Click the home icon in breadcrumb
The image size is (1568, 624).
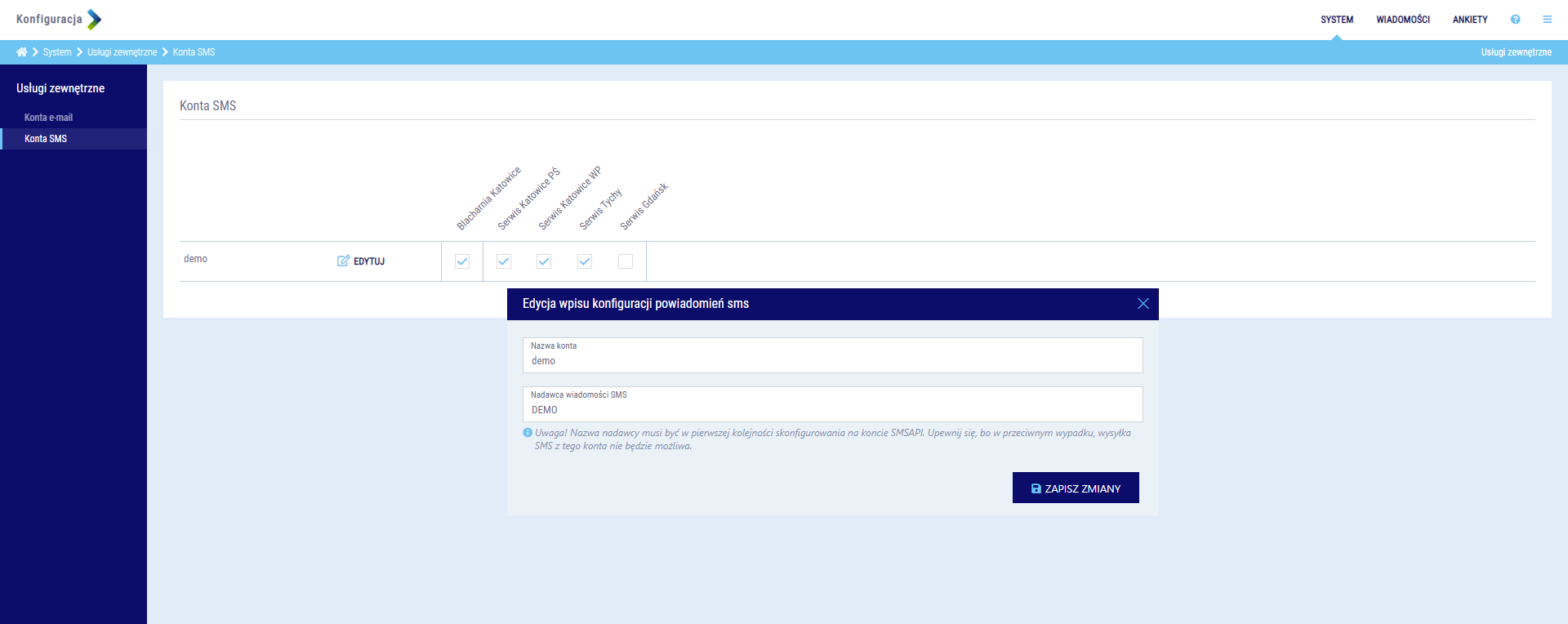pyautogui.click(x=21, y=52)
